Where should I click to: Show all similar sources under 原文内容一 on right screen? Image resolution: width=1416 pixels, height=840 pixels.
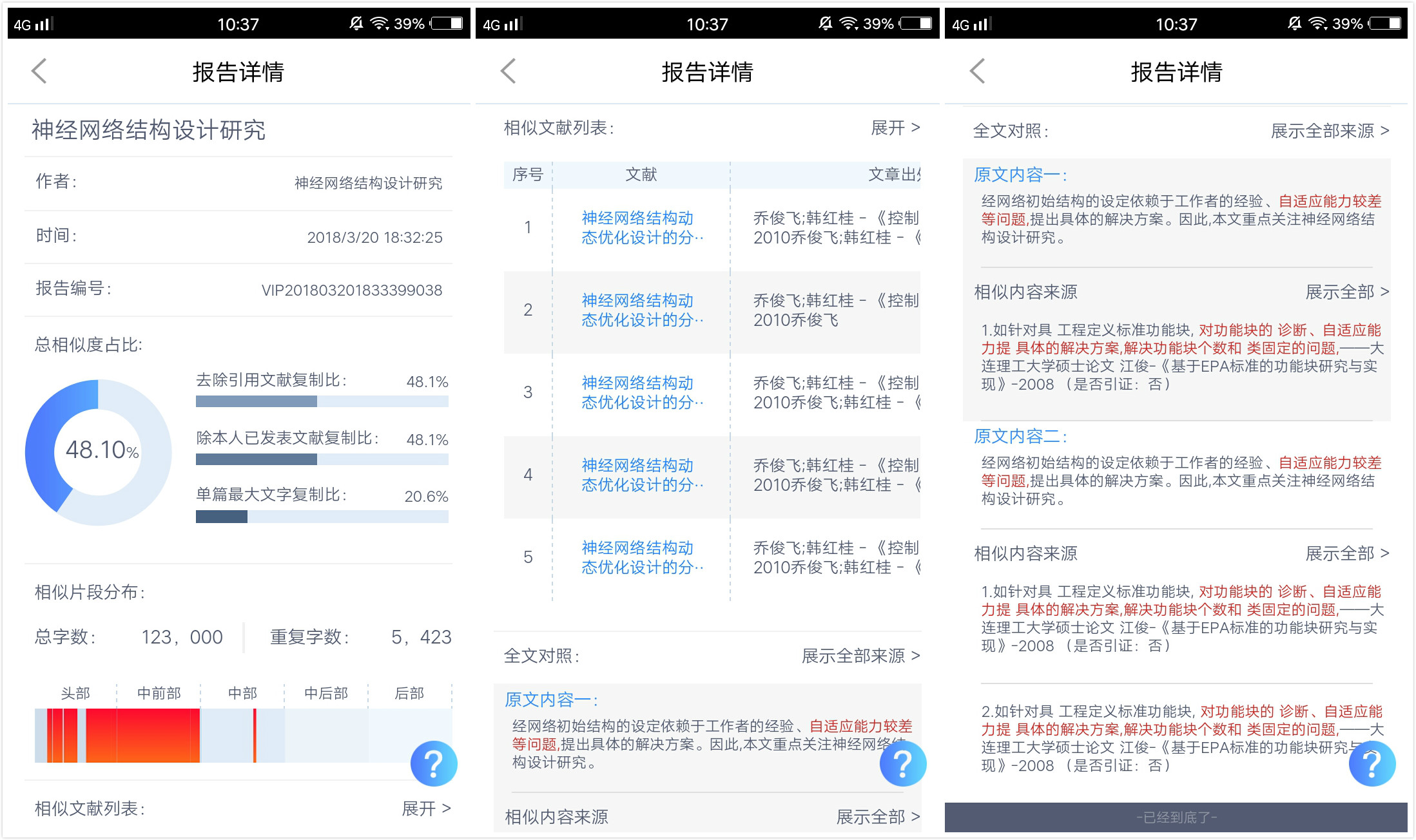[x=1346, y=292]
